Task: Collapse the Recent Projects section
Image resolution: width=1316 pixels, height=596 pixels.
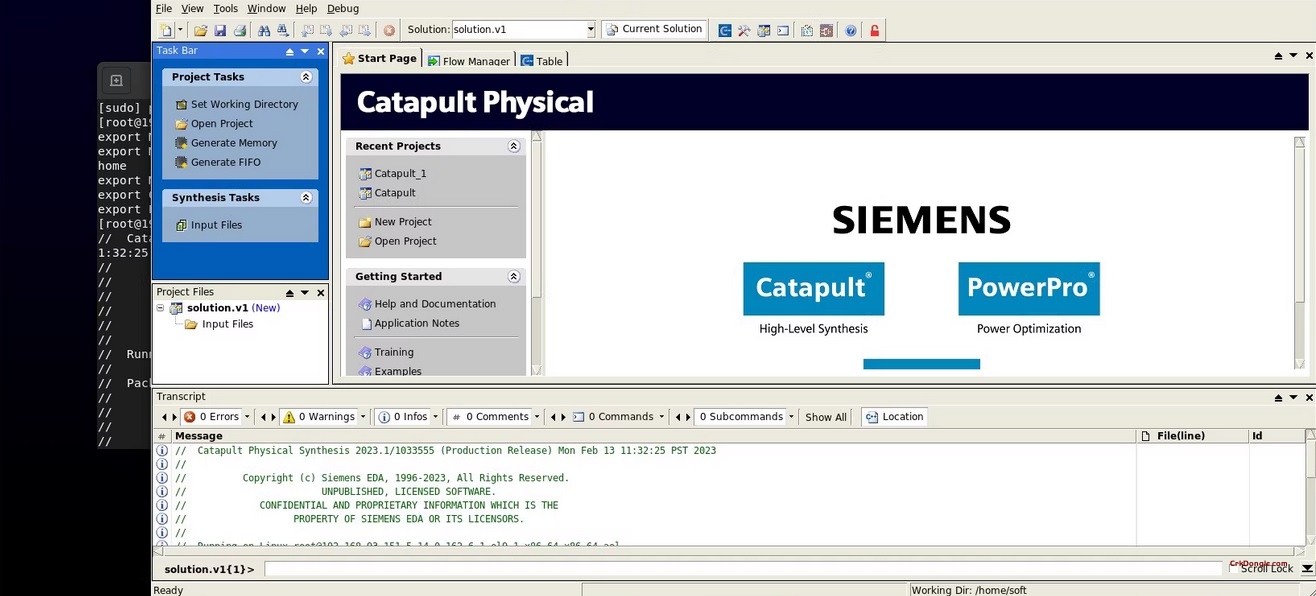Action: [x=514, y=146]
